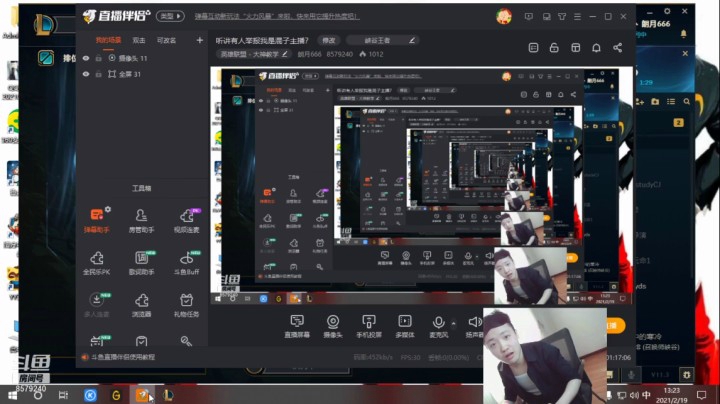Open the 礼物任务 gift task tool

click(186, 305)
